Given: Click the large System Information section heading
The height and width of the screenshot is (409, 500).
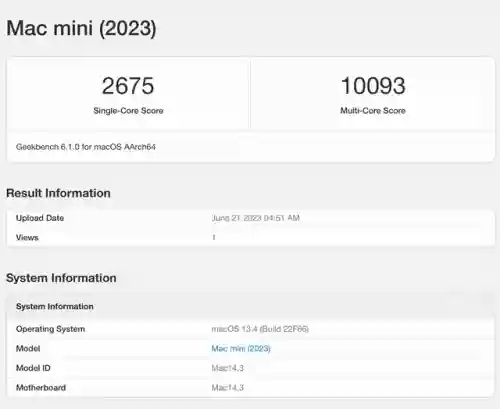Looking at the screenshot, I should (61, 278).
